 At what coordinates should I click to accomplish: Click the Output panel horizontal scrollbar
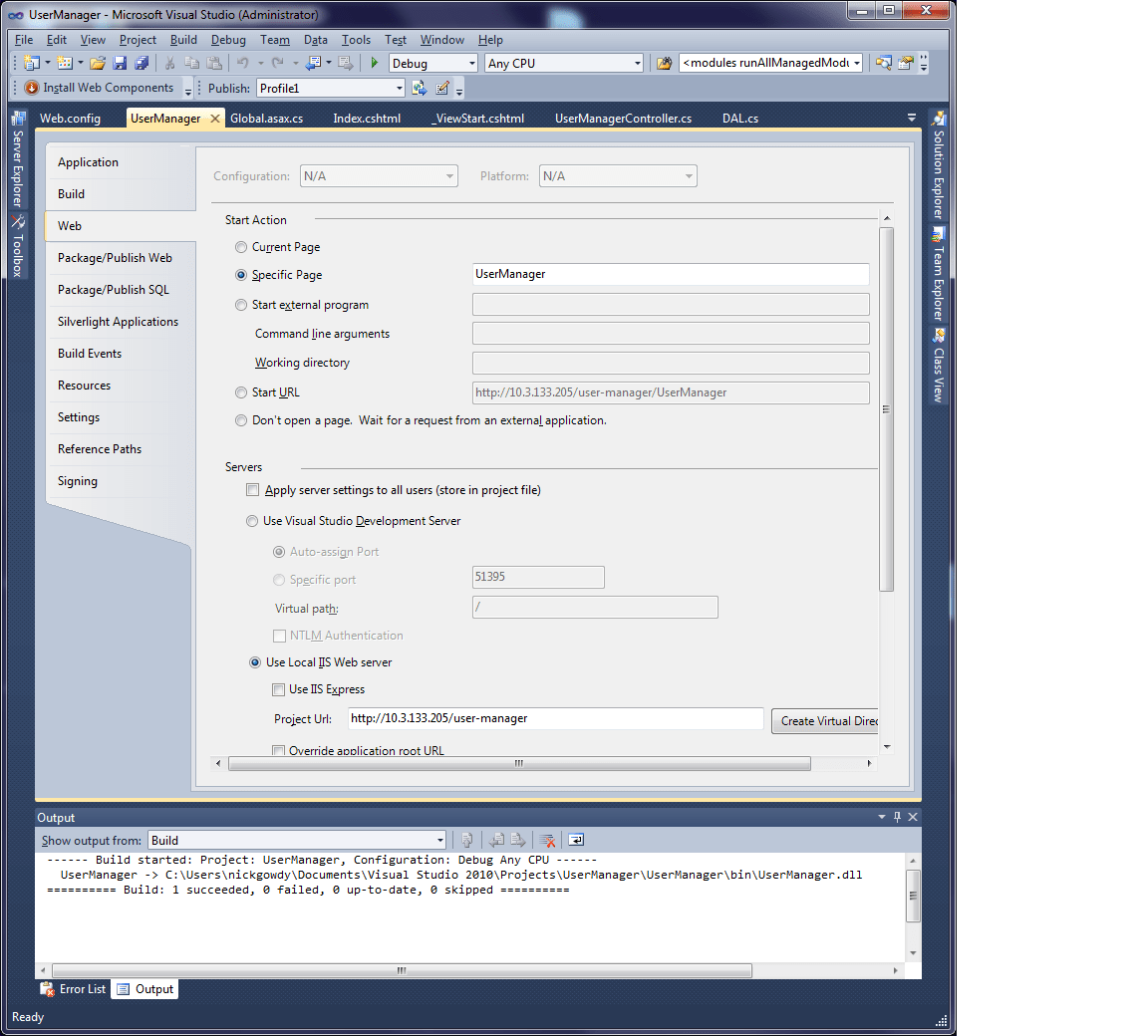pyautogui.click(x=402, y=971)
